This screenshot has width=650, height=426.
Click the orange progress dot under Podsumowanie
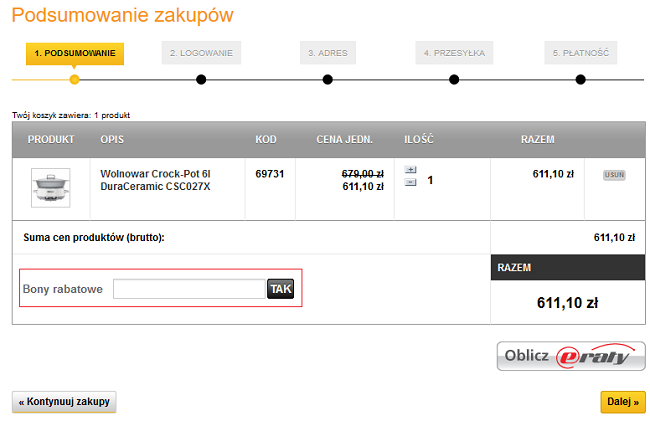(74, 80)
